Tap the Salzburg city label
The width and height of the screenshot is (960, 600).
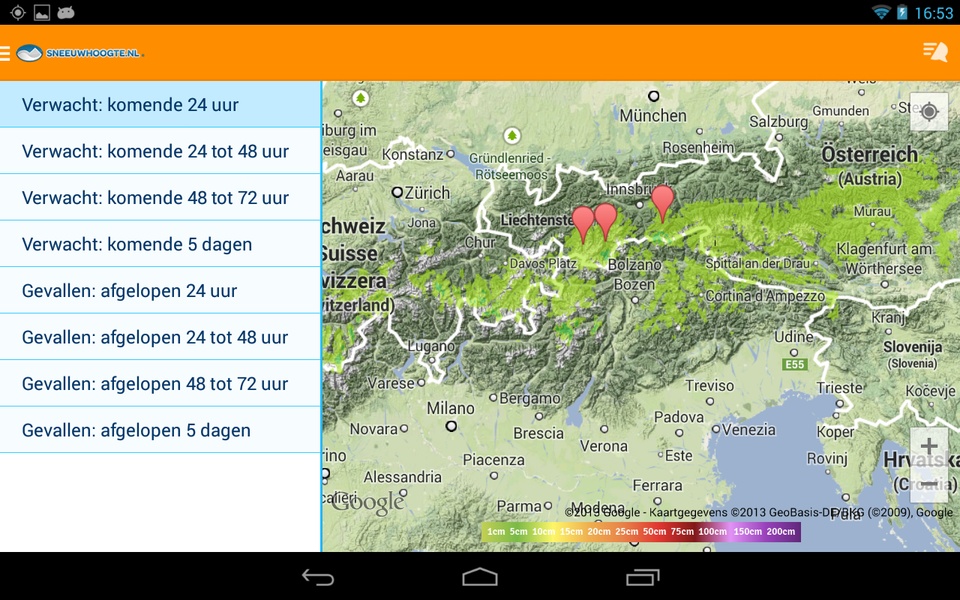point(778,122)
